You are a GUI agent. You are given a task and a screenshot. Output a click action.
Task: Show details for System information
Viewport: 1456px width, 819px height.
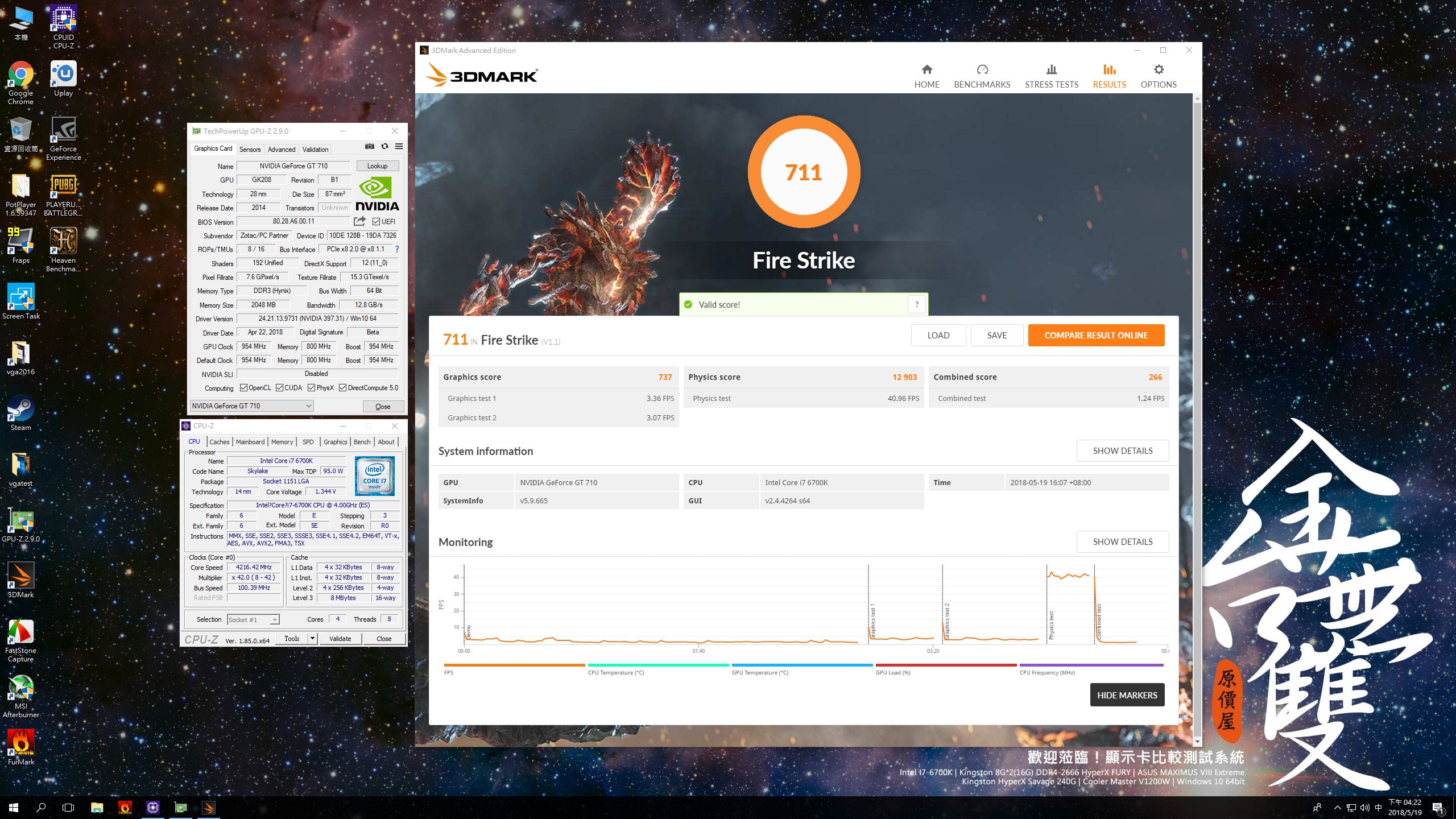tap(1123, 451)
